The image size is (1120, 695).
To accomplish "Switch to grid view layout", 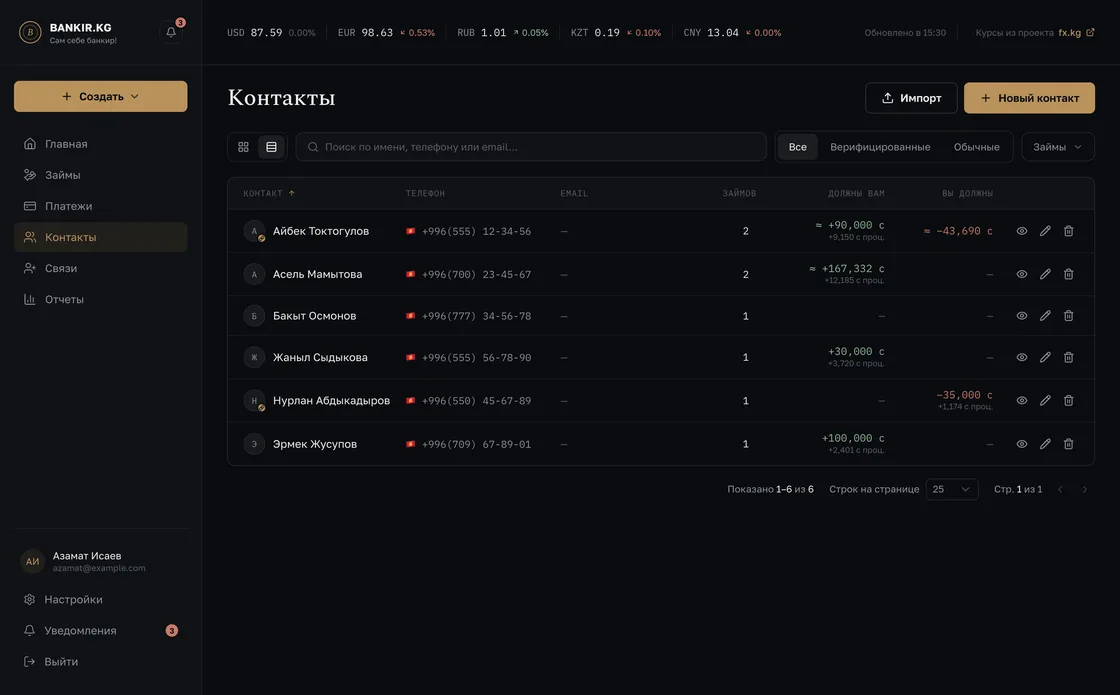I will [244, 147].
